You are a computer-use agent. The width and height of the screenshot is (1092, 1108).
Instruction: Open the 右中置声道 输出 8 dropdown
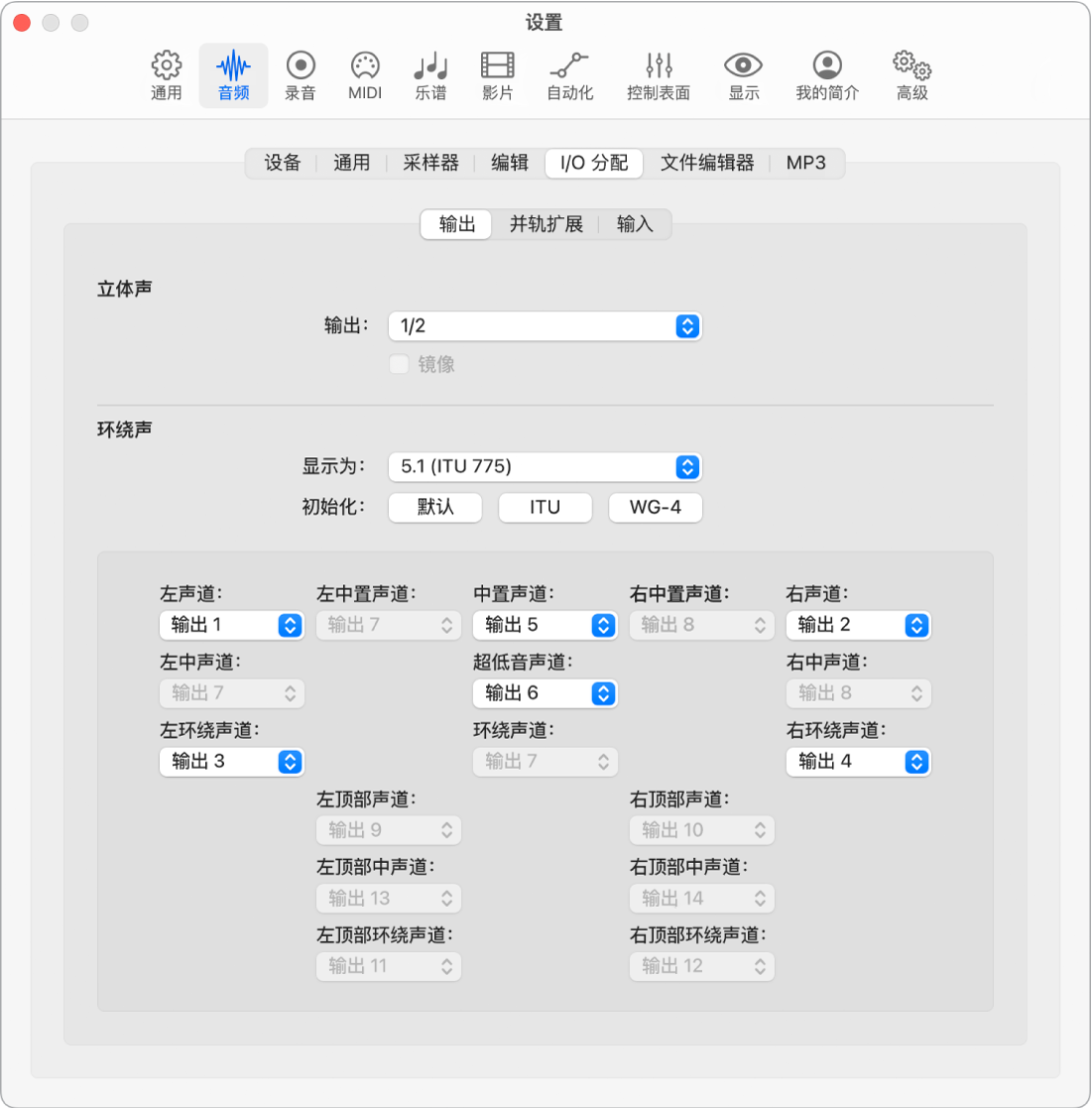[701, 625]
